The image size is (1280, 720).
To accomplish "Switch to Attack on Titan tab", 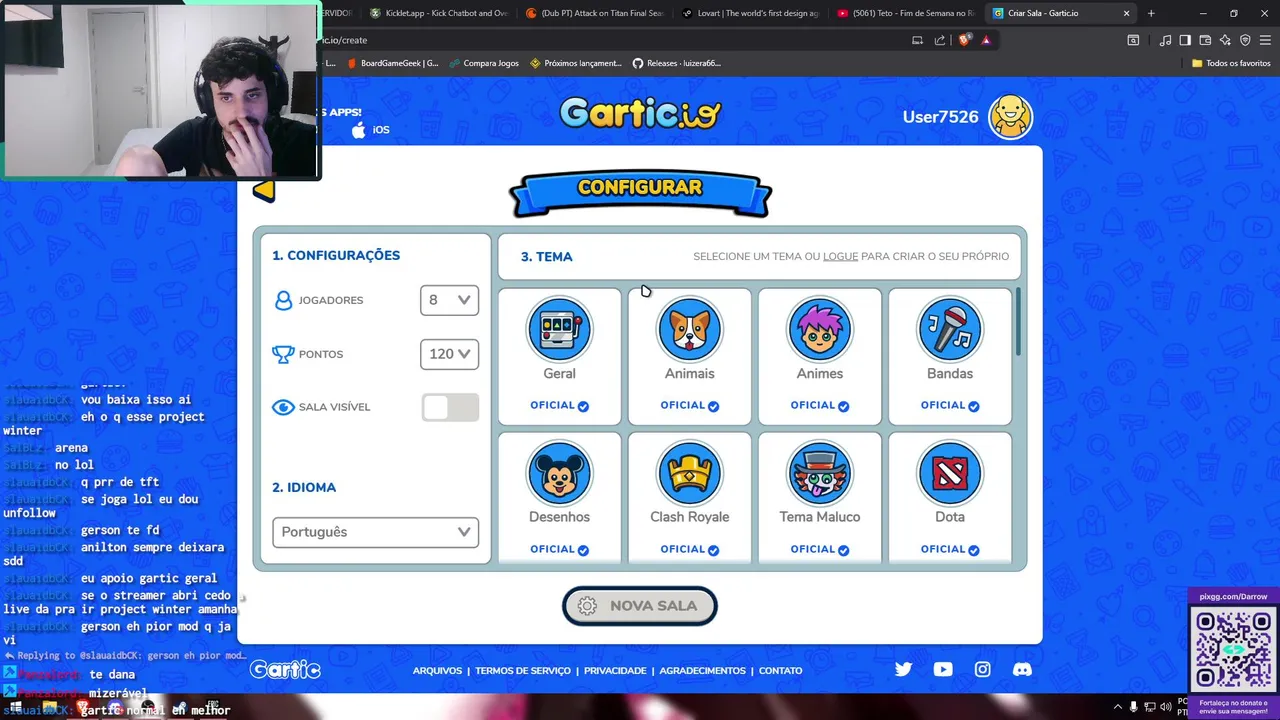I will (x=593, y=13).
